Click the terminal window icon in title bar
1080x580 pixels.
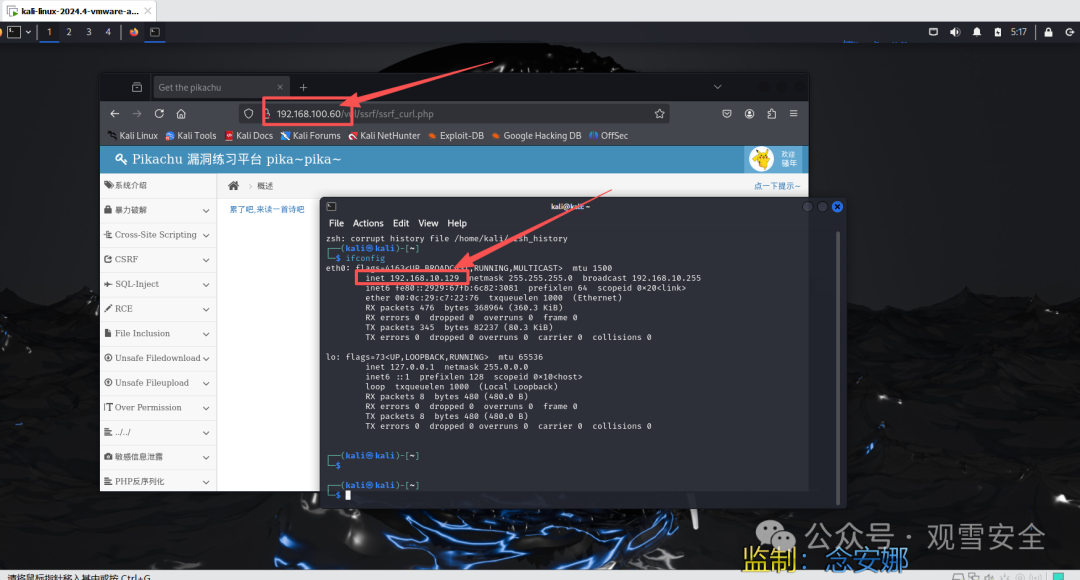(331, 207)
